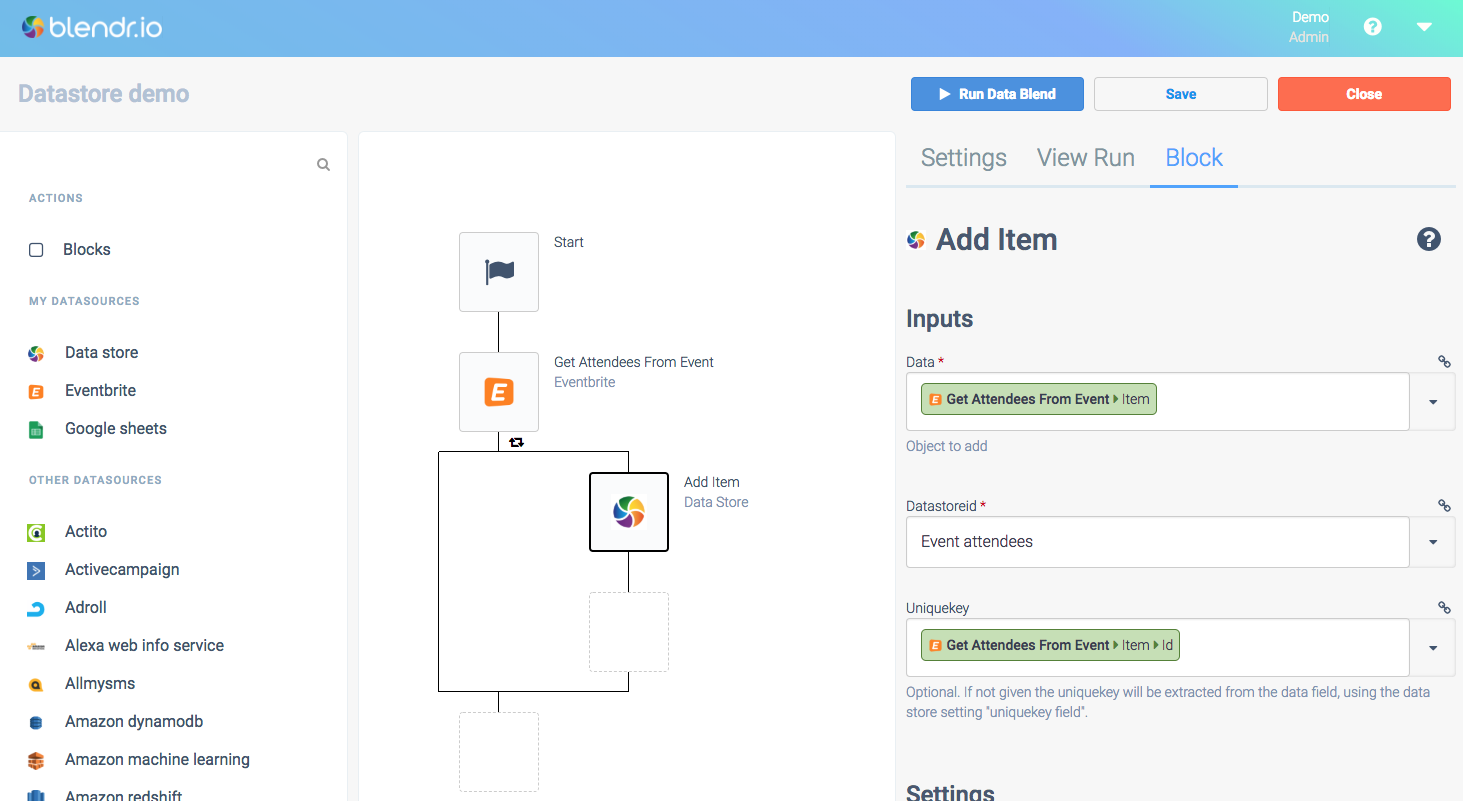
Task: Click empty placeholder block inside the loop
Action: click(x=629, y=632)
